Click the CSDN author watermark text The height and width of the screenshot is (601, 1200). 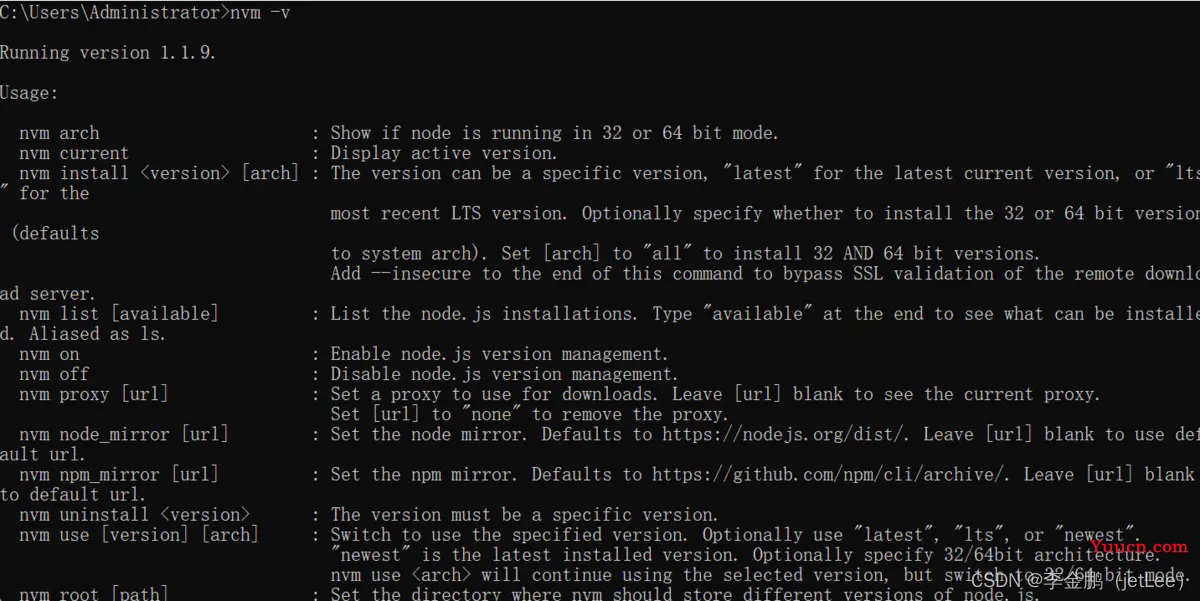1078,581
